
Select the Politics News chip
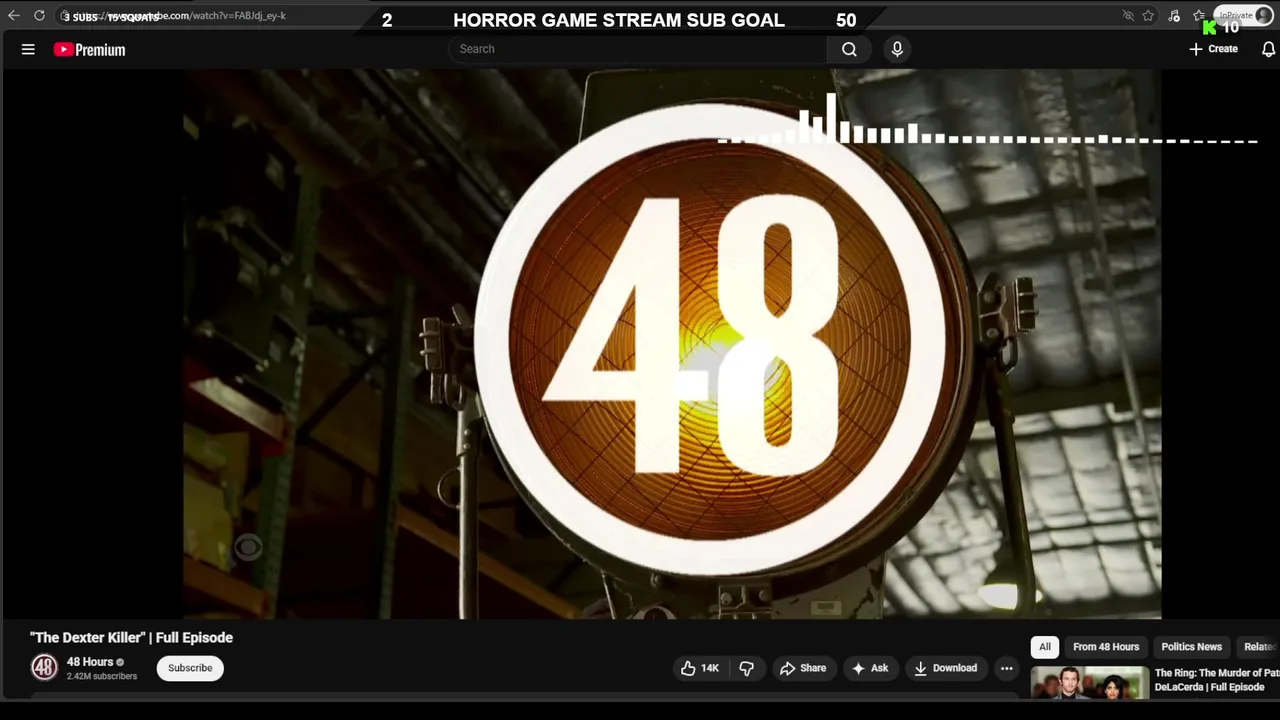[1191, 647]
